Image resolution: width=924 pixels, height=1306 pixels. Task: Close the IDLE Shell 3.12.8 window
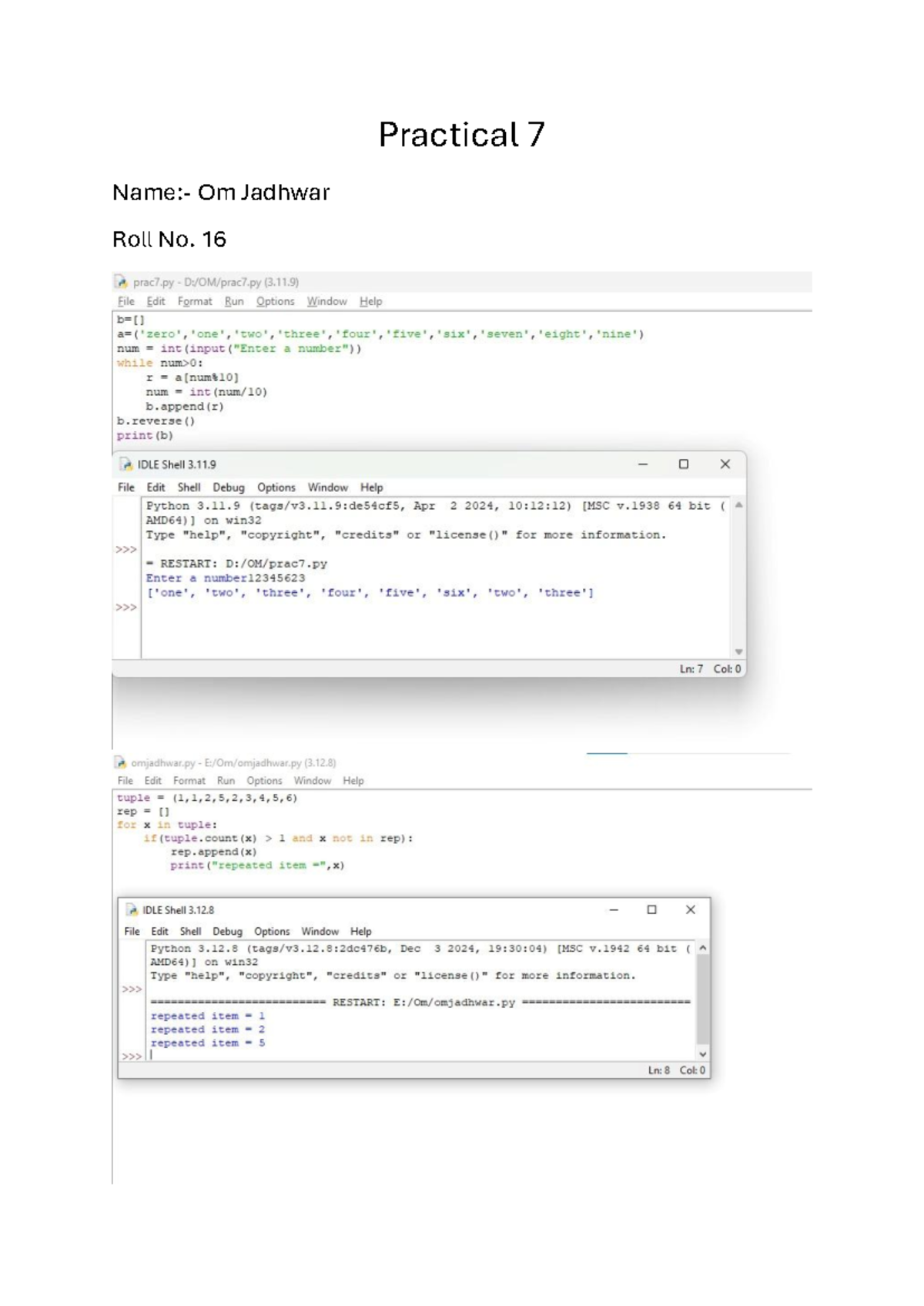coord(691,909)
